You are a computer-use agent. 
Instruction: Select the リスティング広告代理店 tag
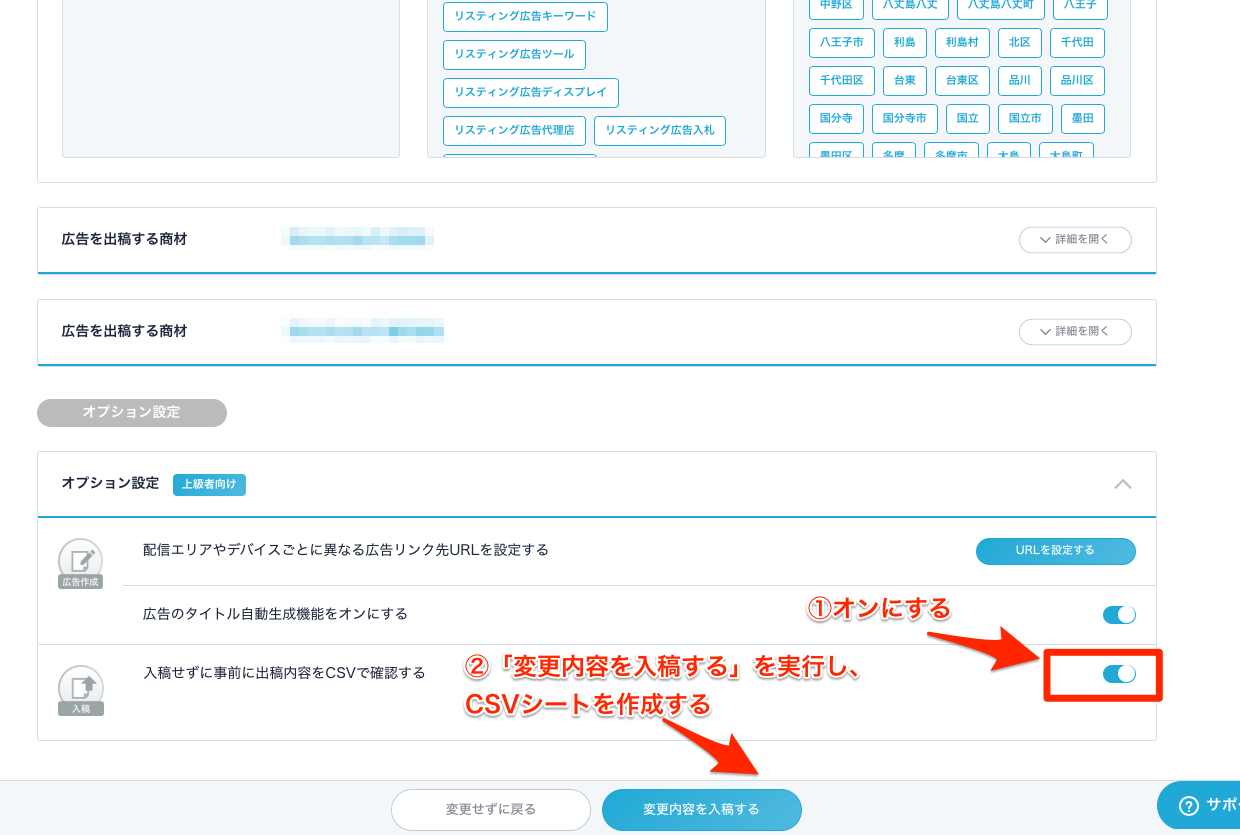click(514, 130)
